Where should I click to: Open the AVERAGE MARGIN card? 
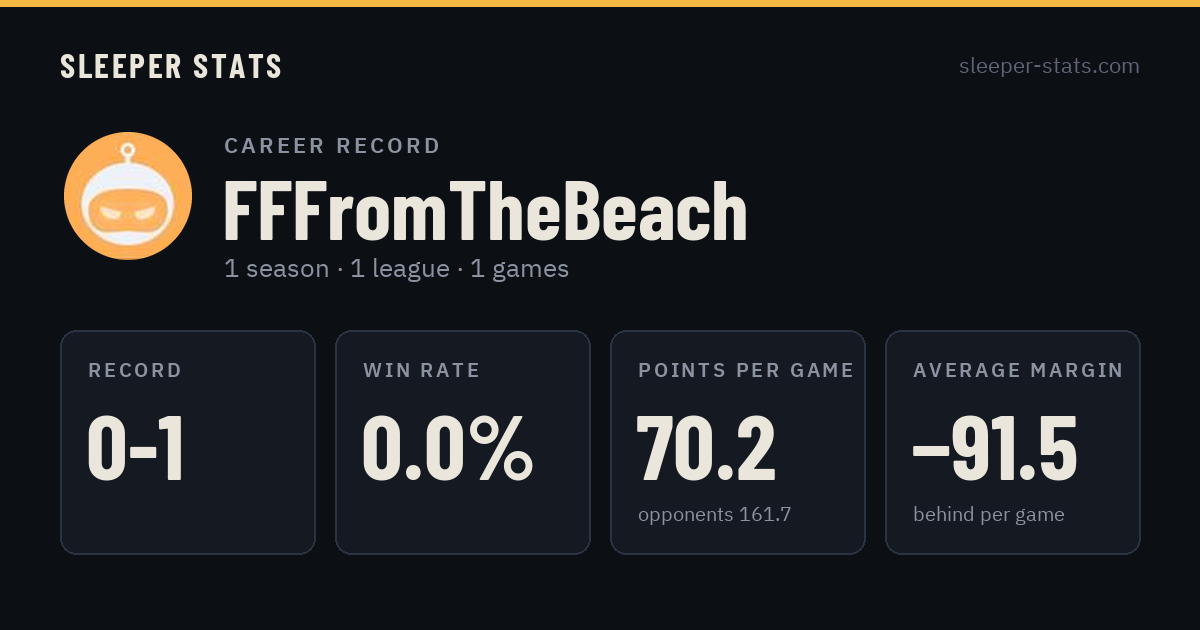pyautogui.click(x=1013, y=442)
